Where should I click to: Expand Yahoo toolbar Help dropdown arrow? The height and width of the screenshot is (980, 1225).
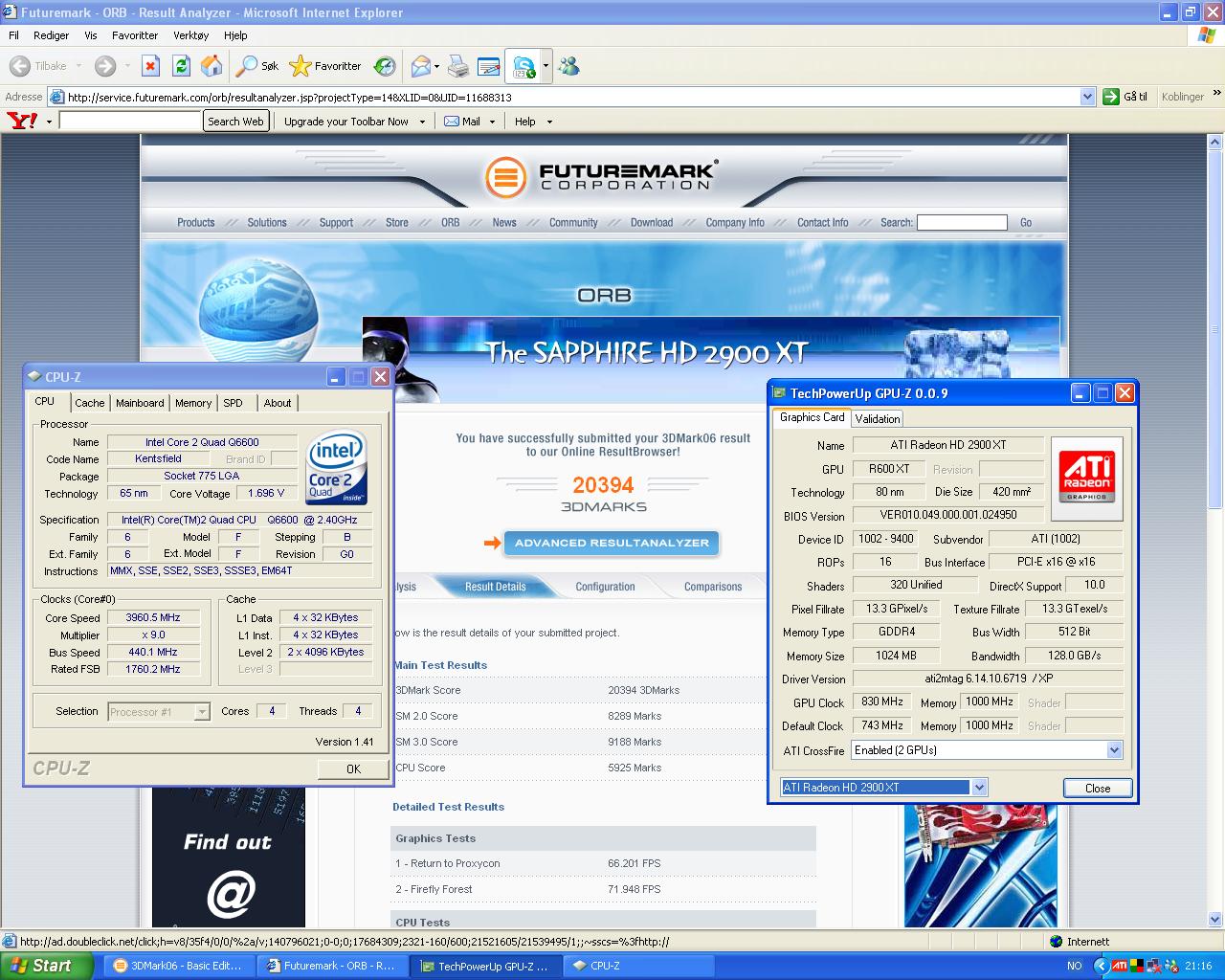coord(549,122)
